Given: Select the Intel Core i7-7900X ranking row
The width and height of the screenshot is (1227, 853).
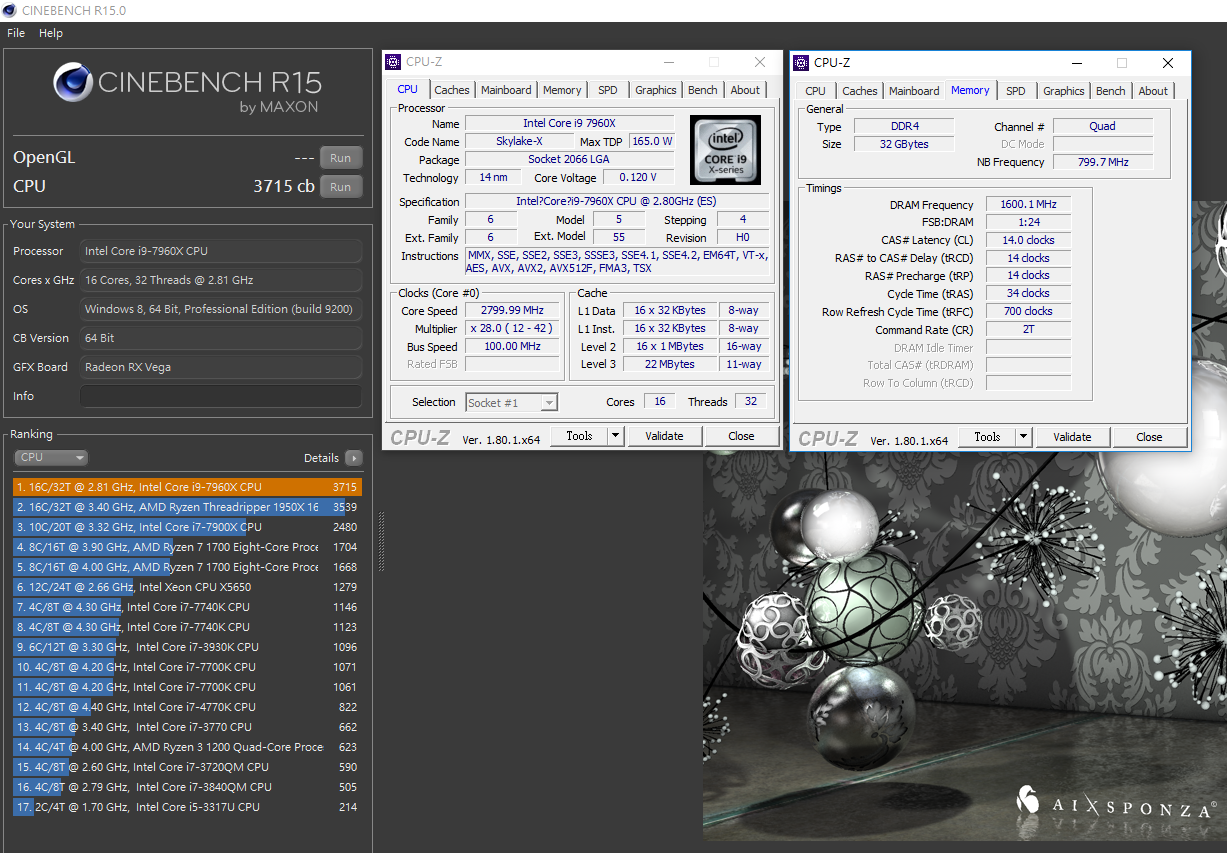Looking at the screenshot, I should coord(188,527).
